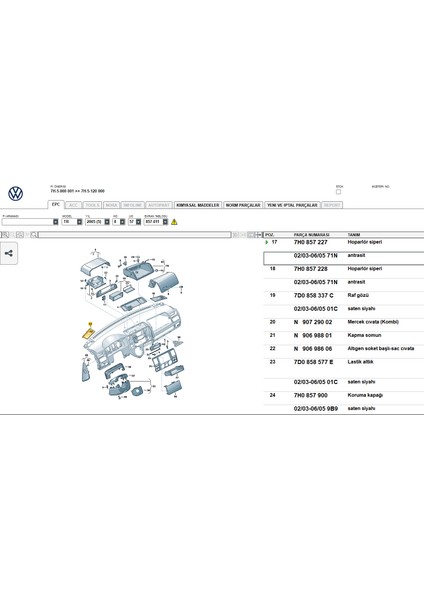Viewport: 424px width, 600px height.
Task: Select part number 7D0 858 577 E
Action: point(313,362)
